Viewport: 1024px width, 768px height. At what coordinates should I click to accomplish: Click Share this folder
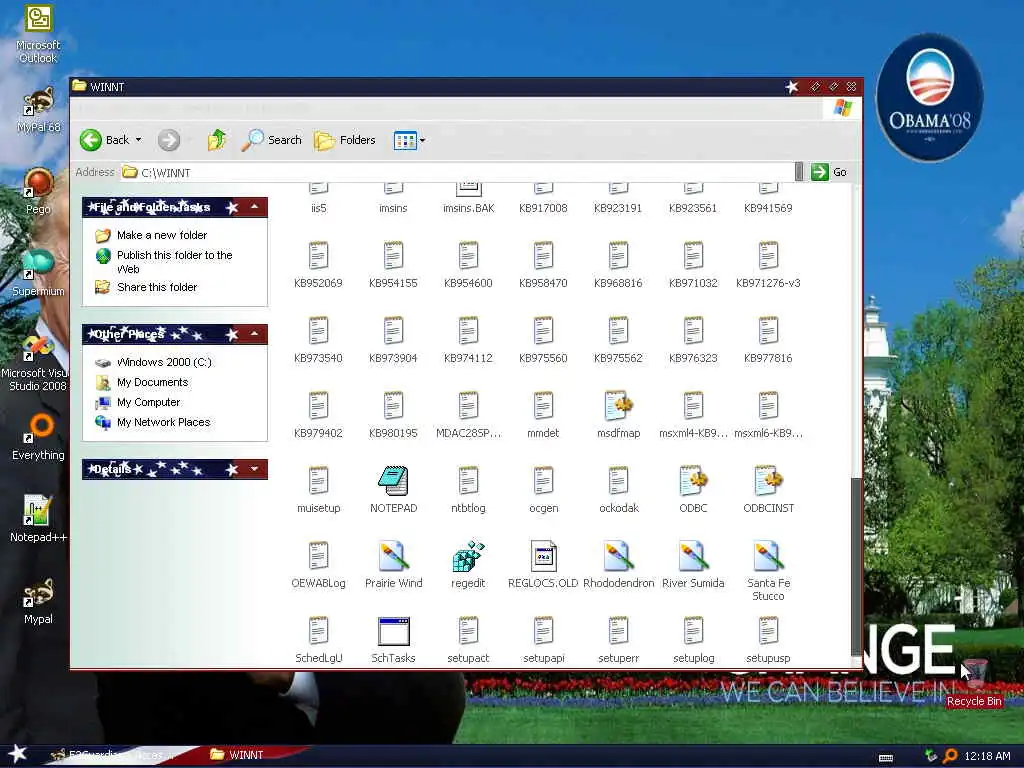coord(157,287)
